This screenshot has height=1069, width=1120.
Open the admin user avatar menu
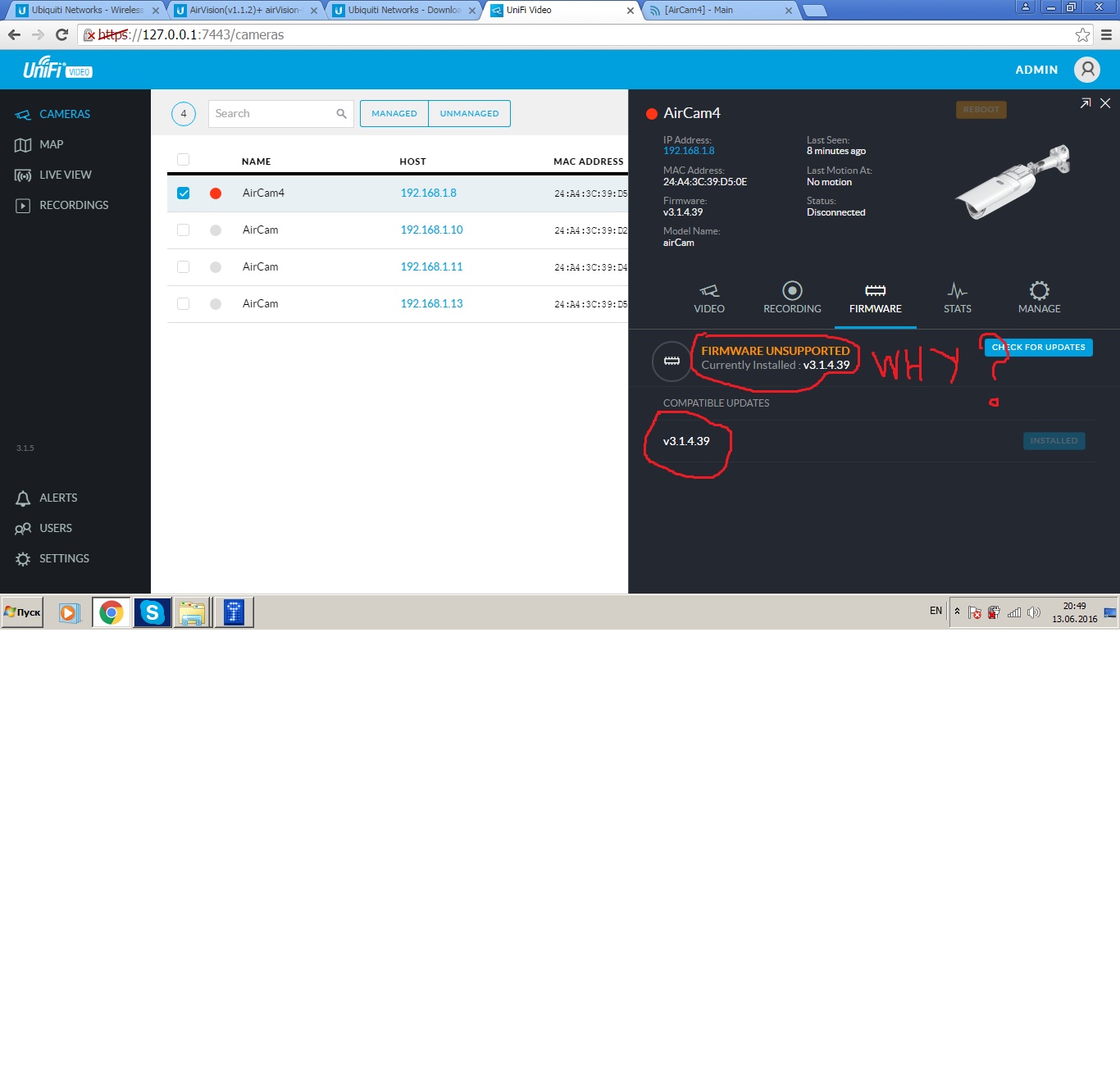click(x=1087, y=70)
